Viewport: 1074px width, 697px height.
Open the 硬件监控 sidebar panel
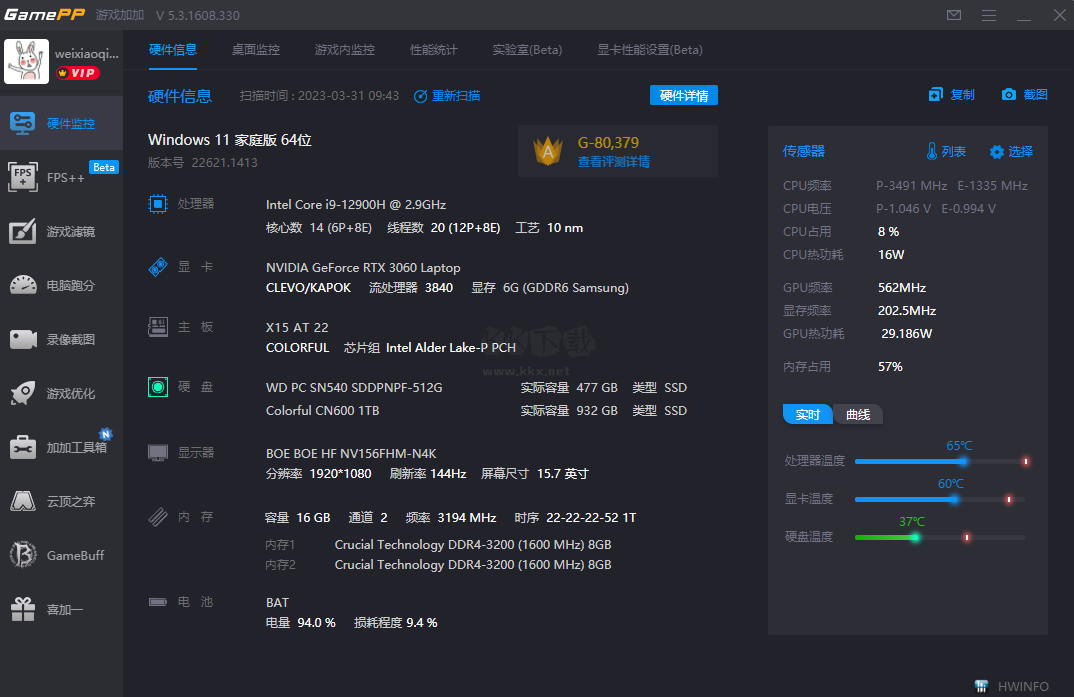click(x=62, y=123)
